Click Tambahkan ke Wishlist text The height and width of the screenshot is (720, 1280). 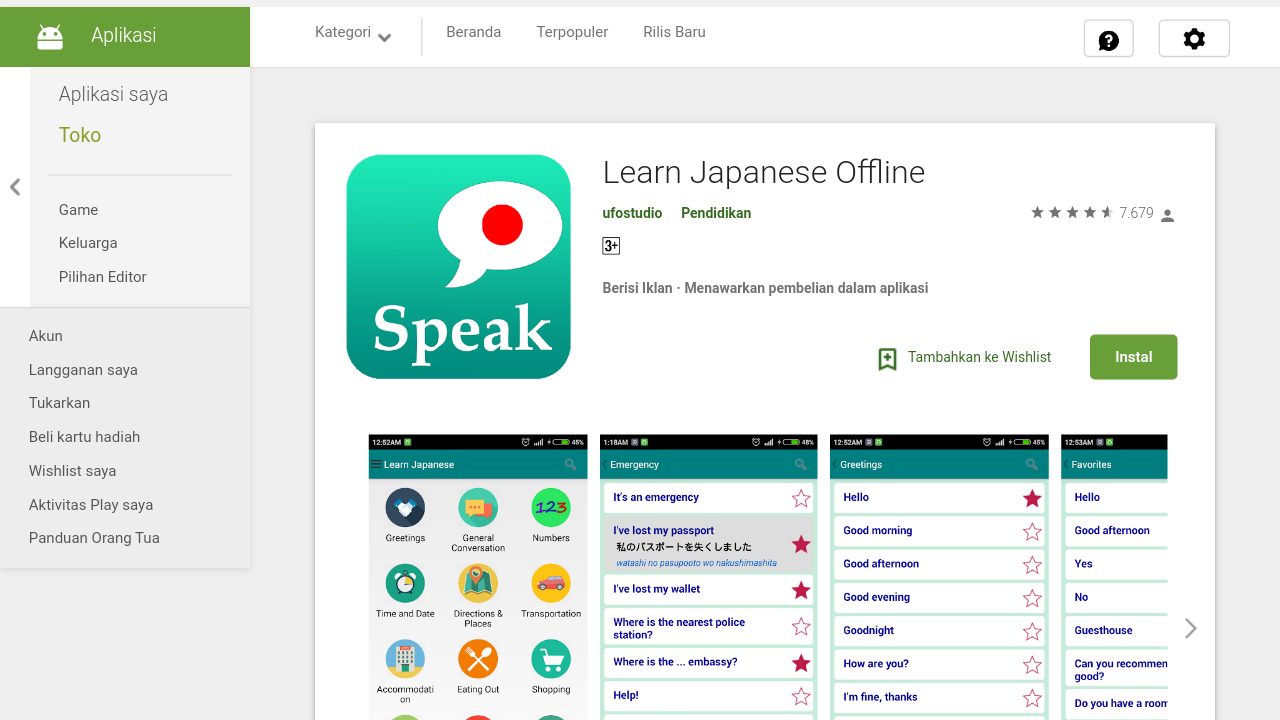pyautogui.click(x=980, y=357)
